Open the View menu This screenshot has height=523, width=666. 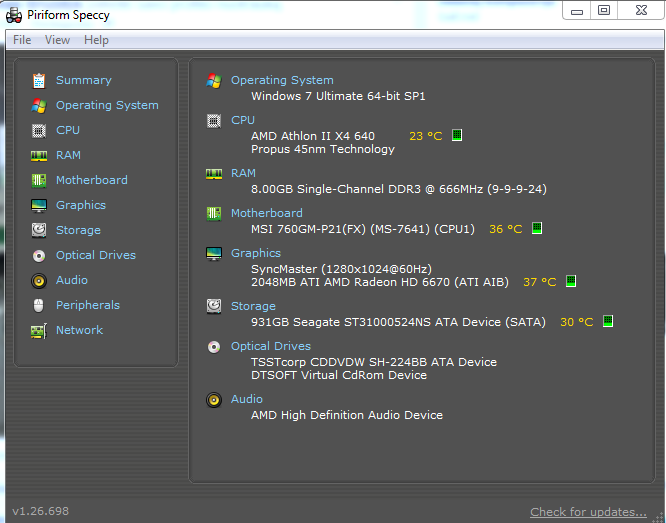[x=57, y=40]
